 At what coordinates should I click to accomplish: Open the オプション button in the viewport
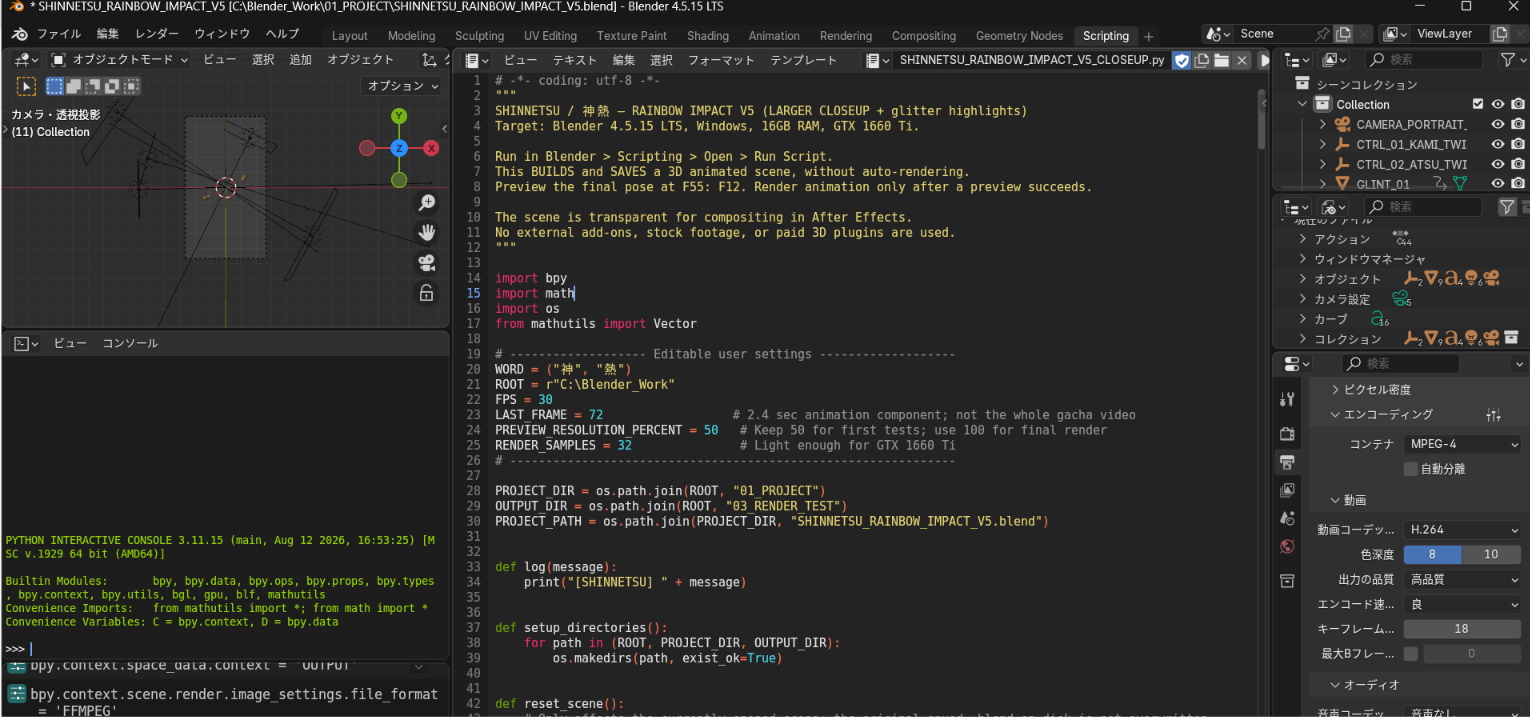pyautogui.click(x=403, y=86)
